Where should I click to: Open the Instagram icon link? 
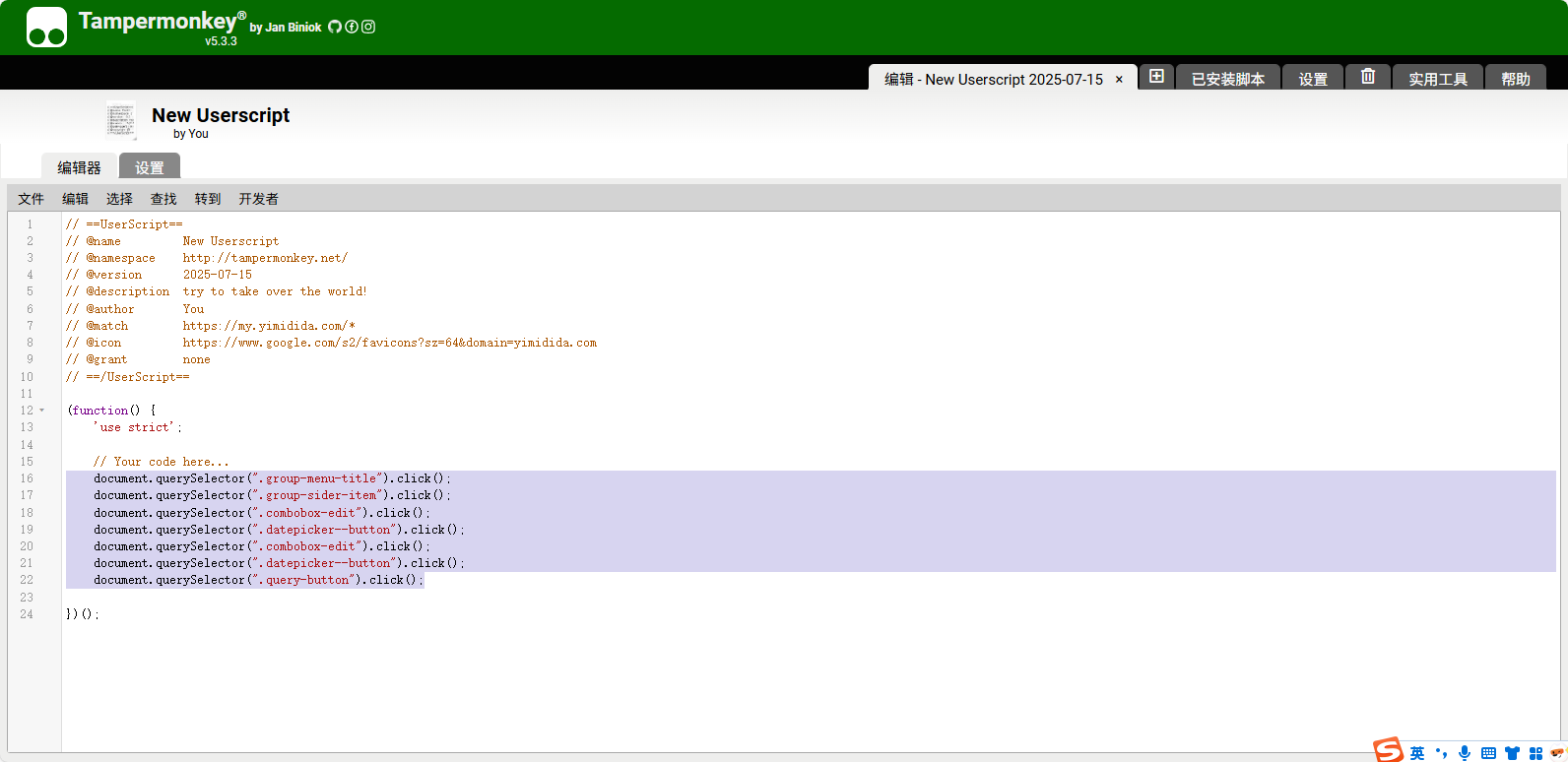pos(368,27)
